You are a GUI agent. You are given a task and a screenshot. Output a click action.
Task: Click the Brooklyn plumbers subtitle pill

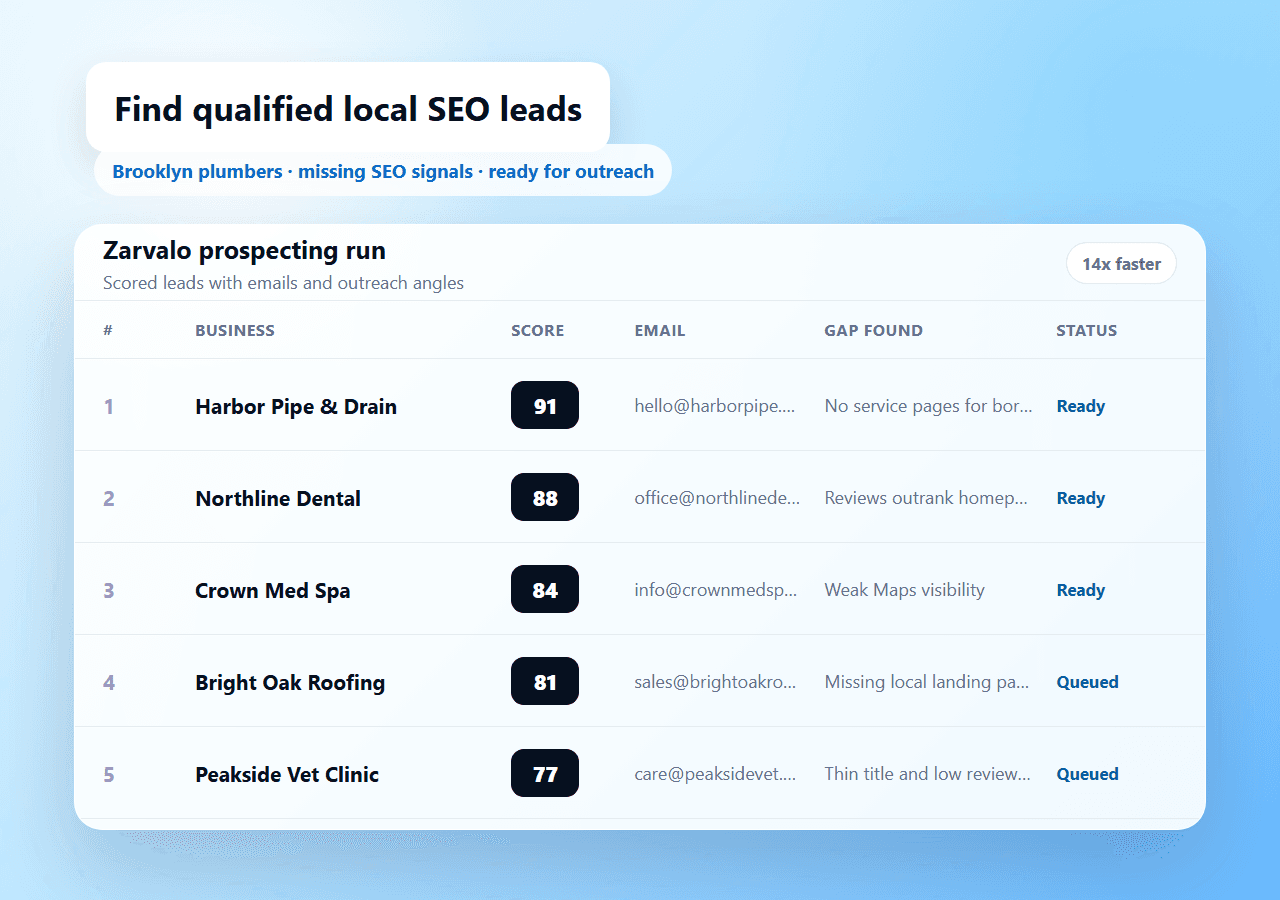pos(383,171)
